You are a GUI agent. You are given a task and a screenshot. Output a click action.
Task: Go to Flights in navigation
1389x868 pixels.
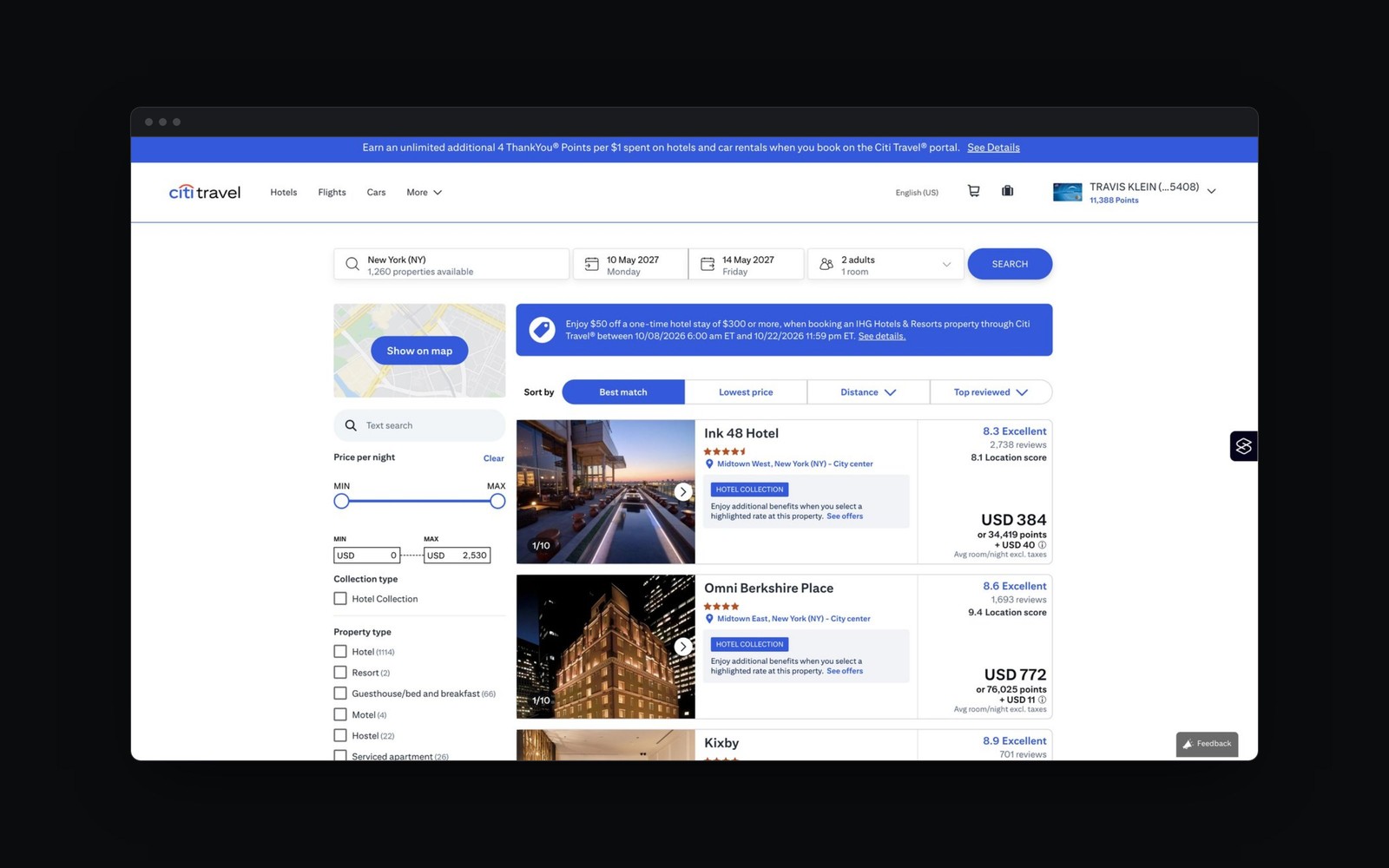point(332,193)
